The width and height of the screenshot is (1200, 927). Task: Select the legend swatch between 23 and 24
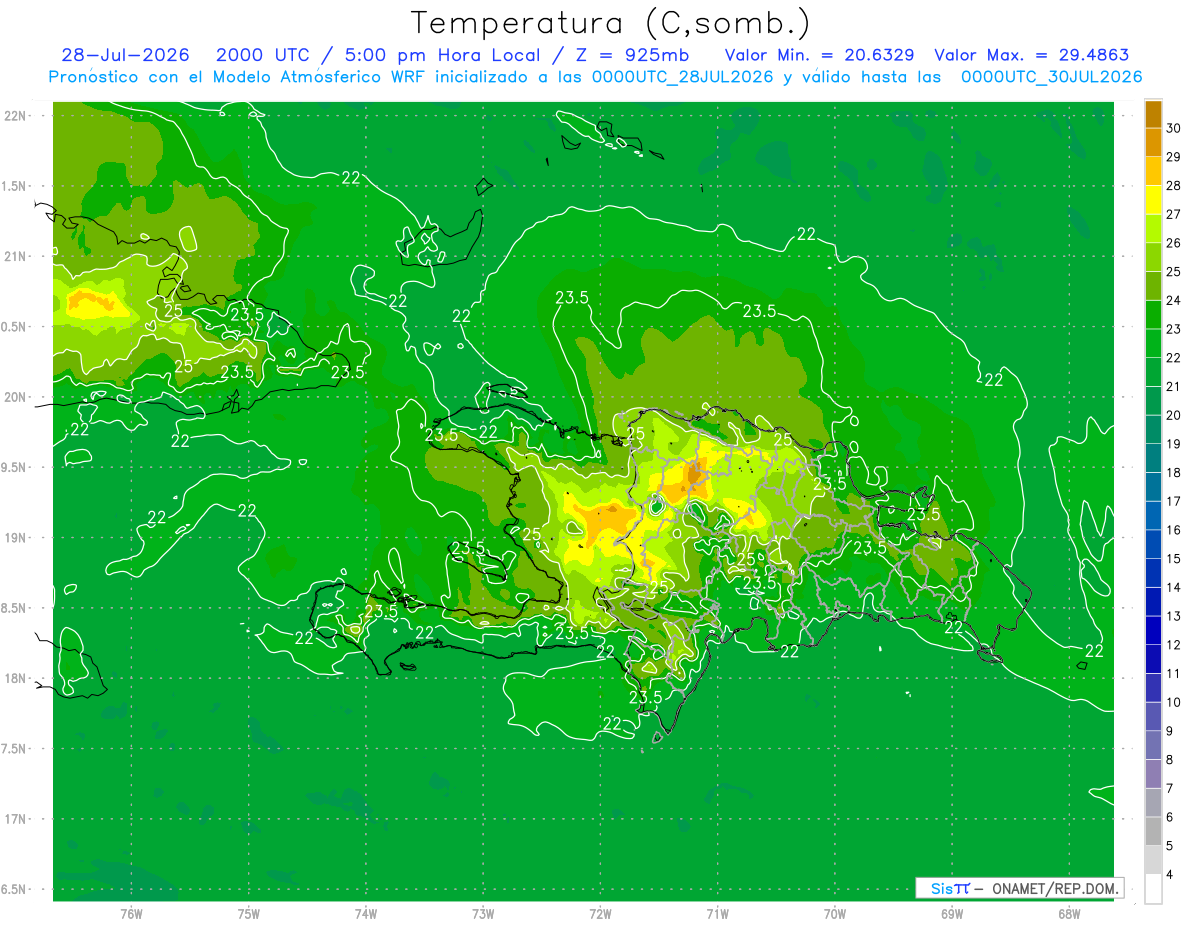(1153, 314)
